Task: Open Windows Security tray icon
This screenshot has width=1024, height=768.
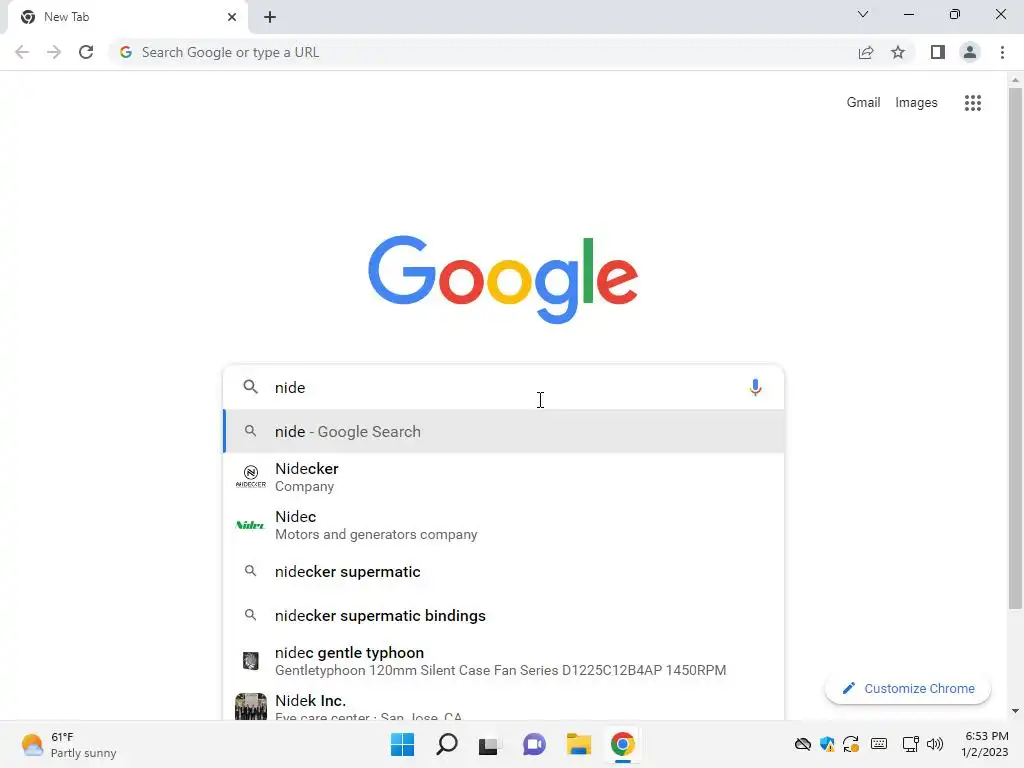Action: click(827, 744)
